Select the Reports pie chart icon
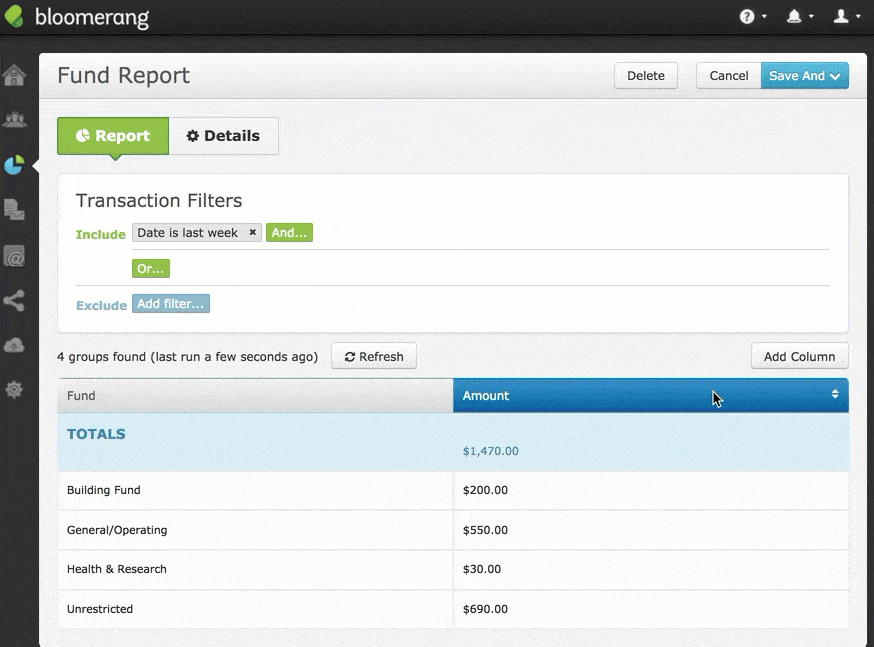The height and width of the screenshot is (647, 874). (14, 165)
